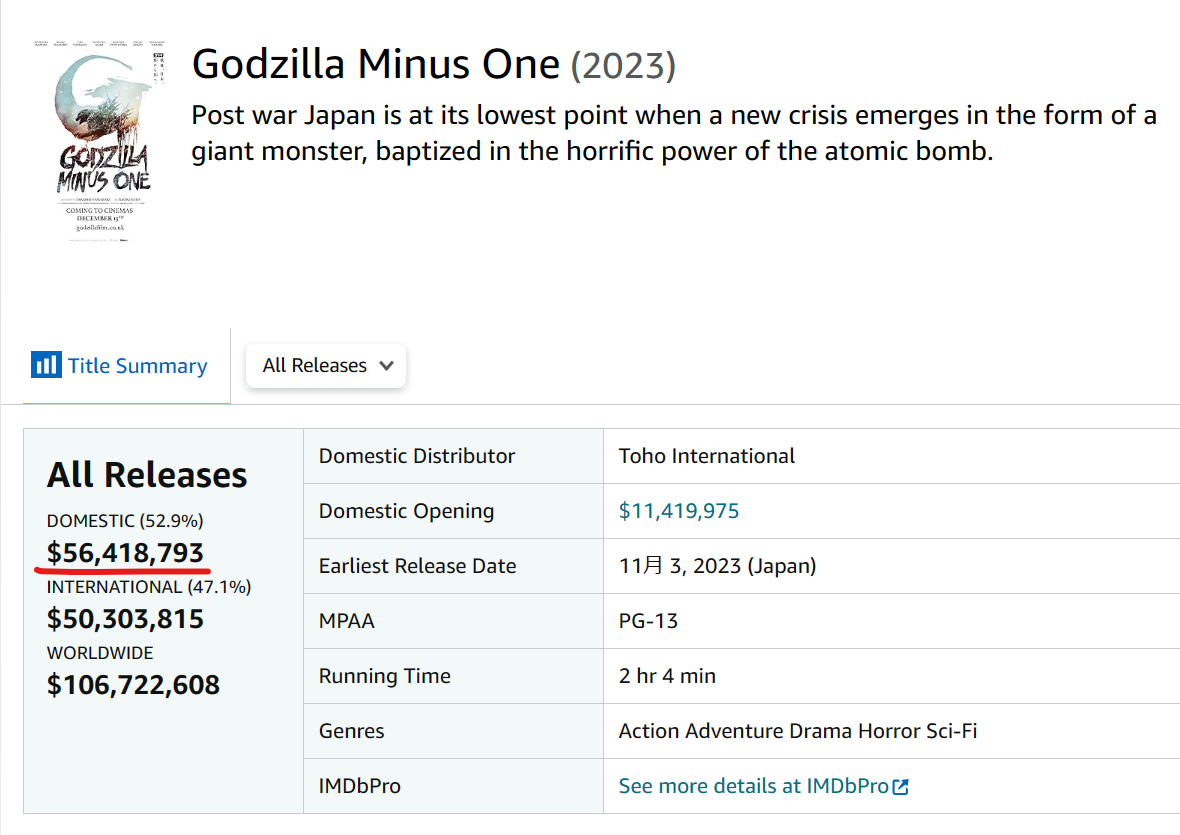
Task: Click the Toho International distributor value
Action: (707, 456)
